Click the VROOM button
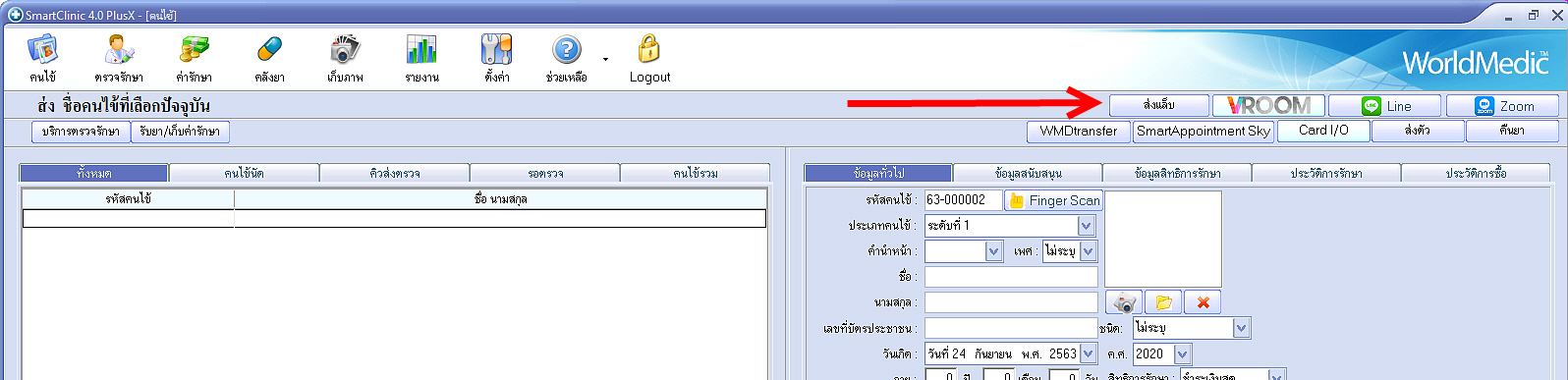This screenshot has height=380, width=1568. click(1268, 105)
